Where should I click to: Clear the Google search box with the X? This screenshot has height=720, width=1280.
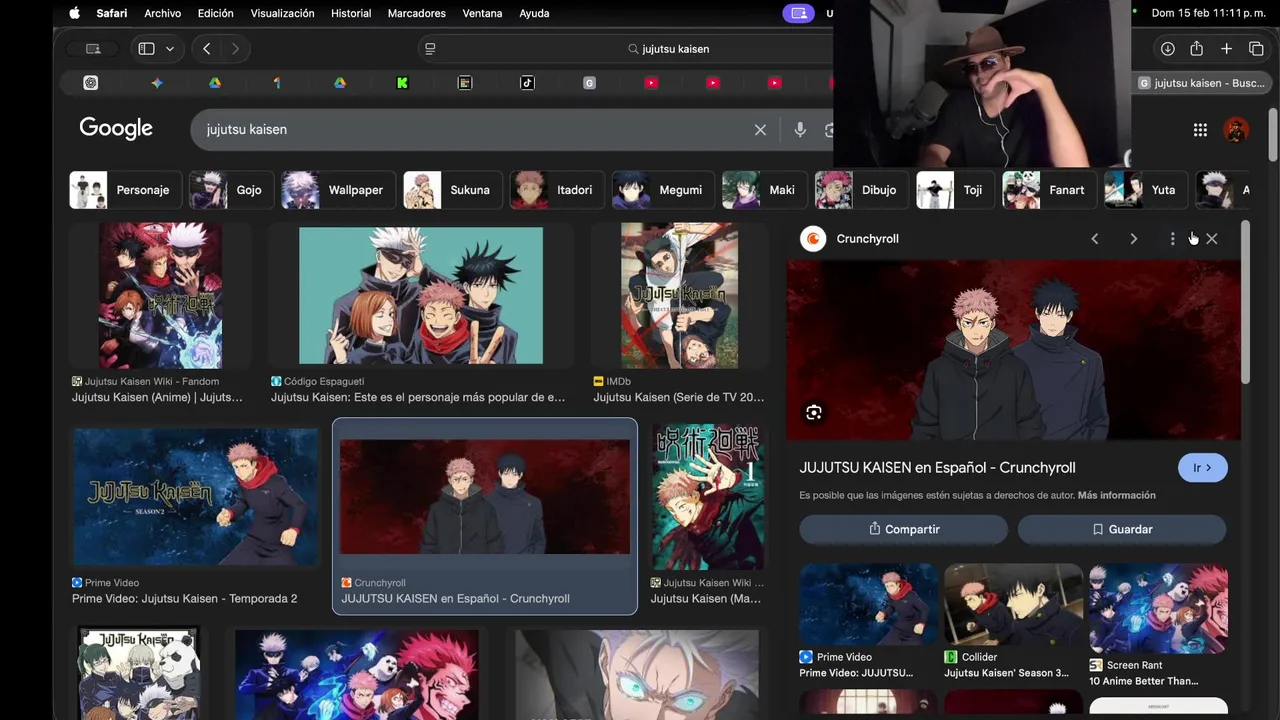760,130
